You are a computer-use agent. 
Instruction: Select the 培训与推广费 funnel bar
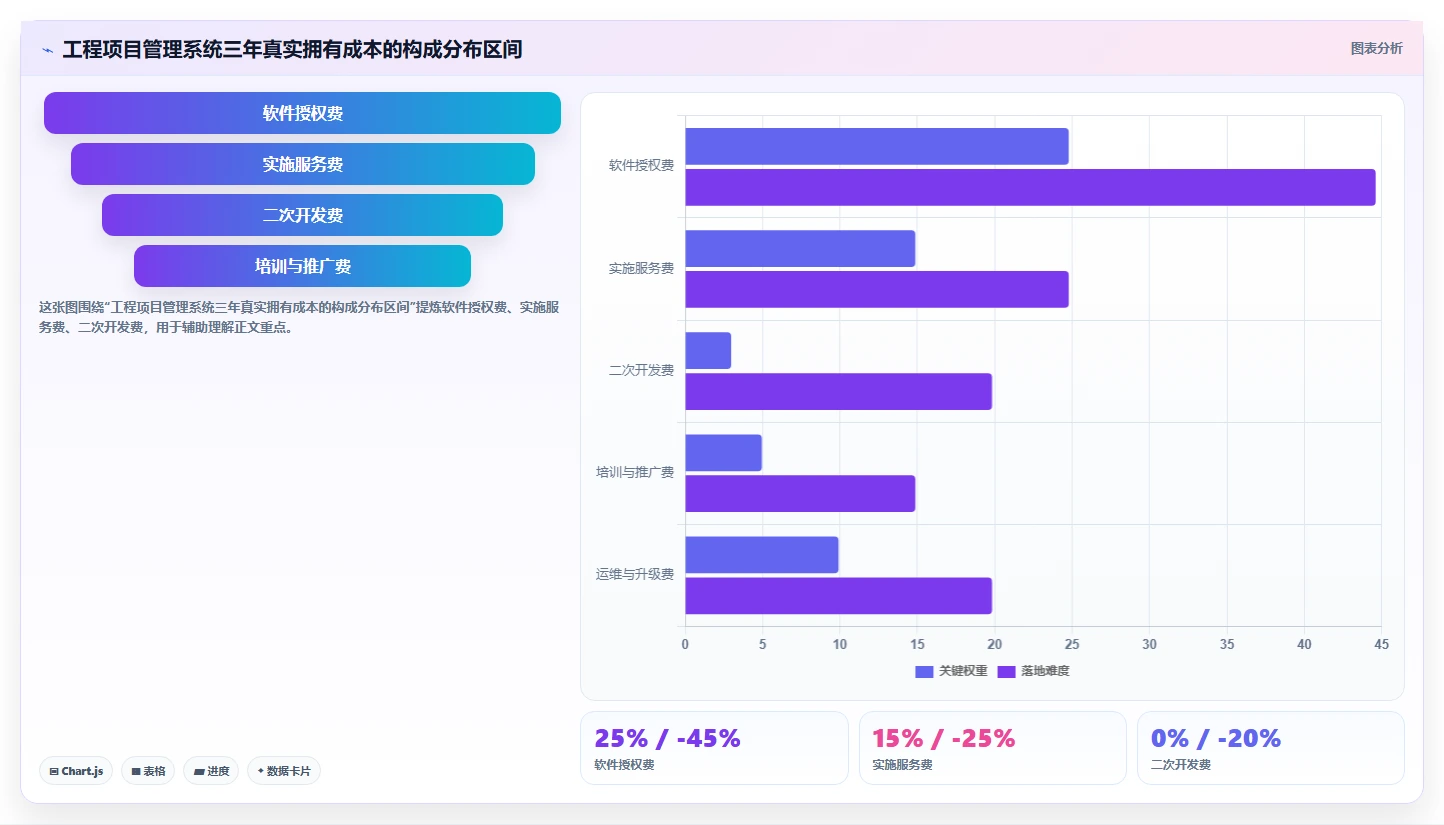click(x=302, y=266)
